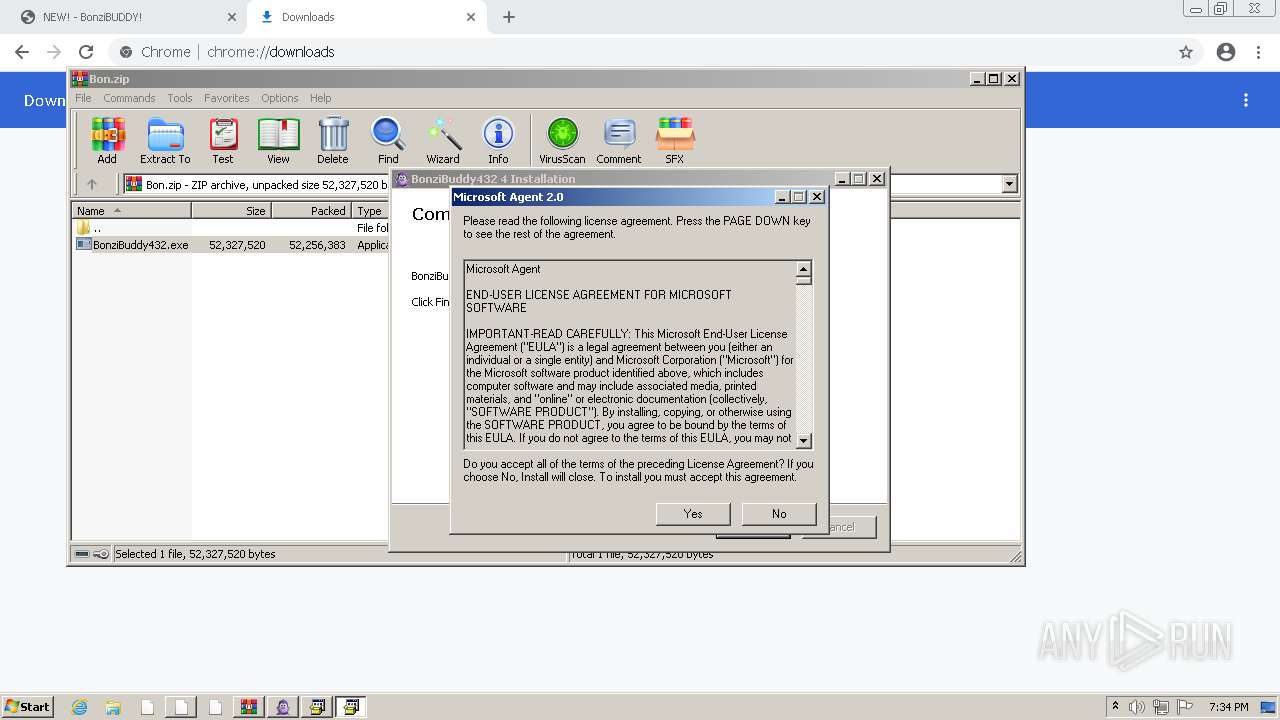Reload the Chrome page
1280x720 pixels.
86,52
